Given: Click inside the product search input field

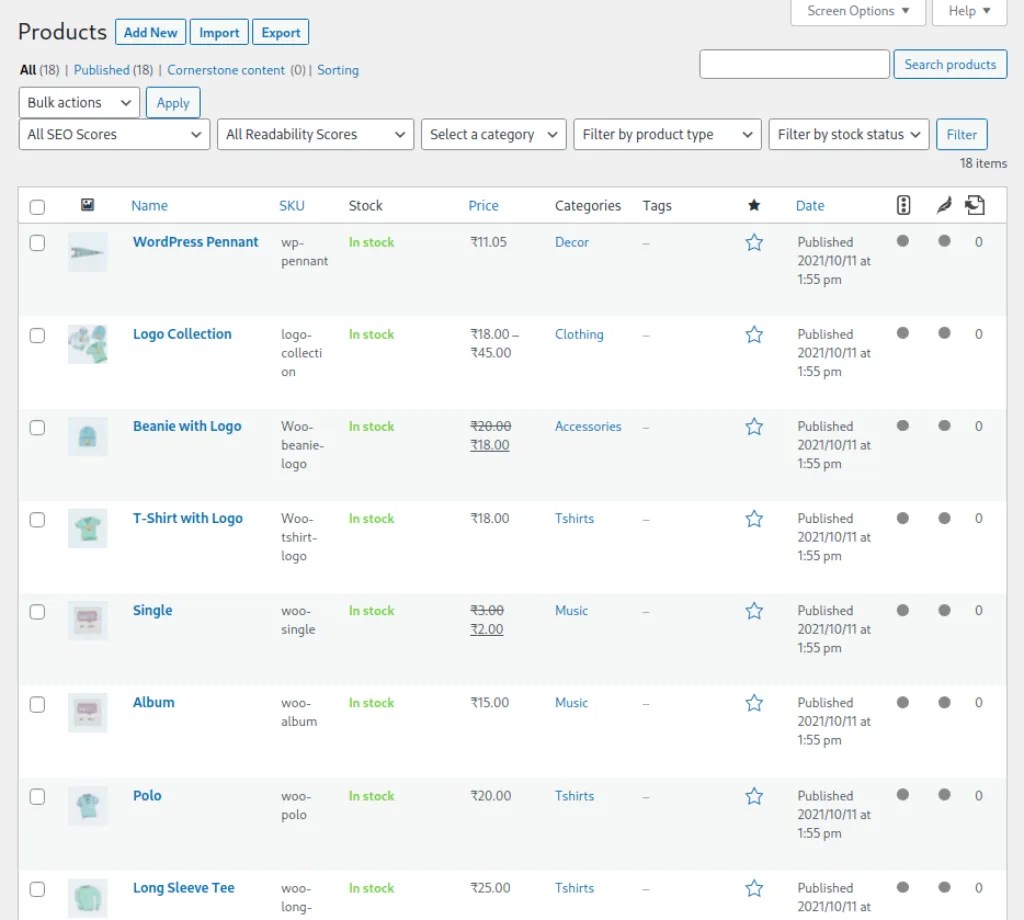Looking at the screenshot, I should tap(794, 64).
